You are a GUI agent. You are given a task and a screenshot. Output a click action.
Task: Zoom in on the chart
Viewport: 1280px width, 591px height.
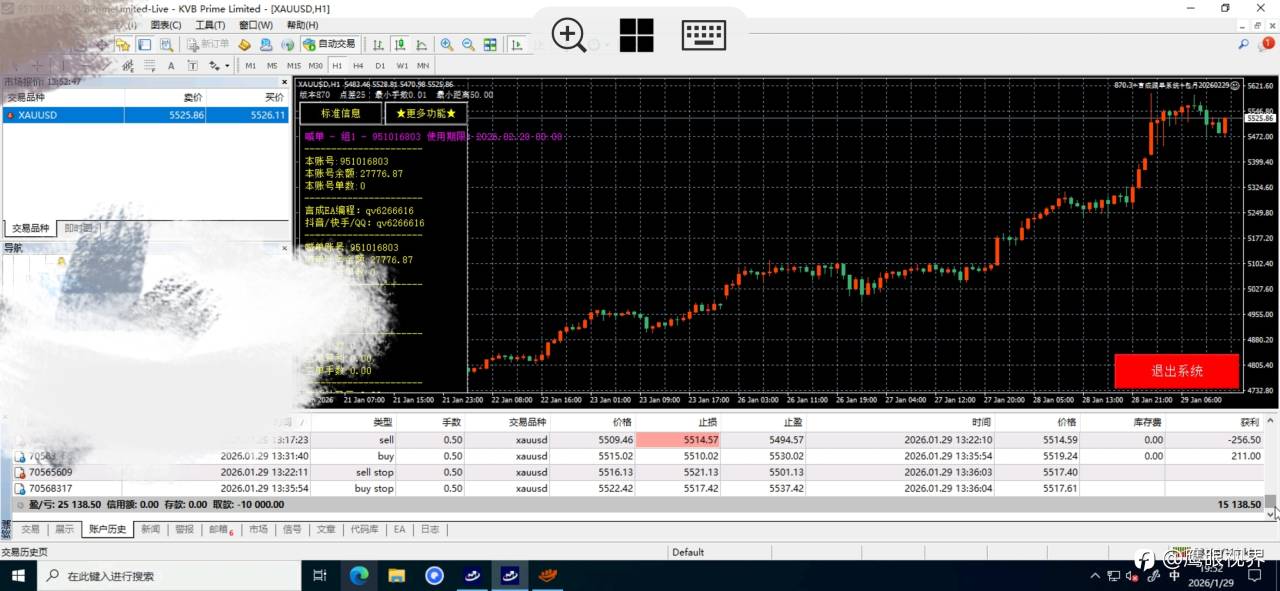[446, 44]
